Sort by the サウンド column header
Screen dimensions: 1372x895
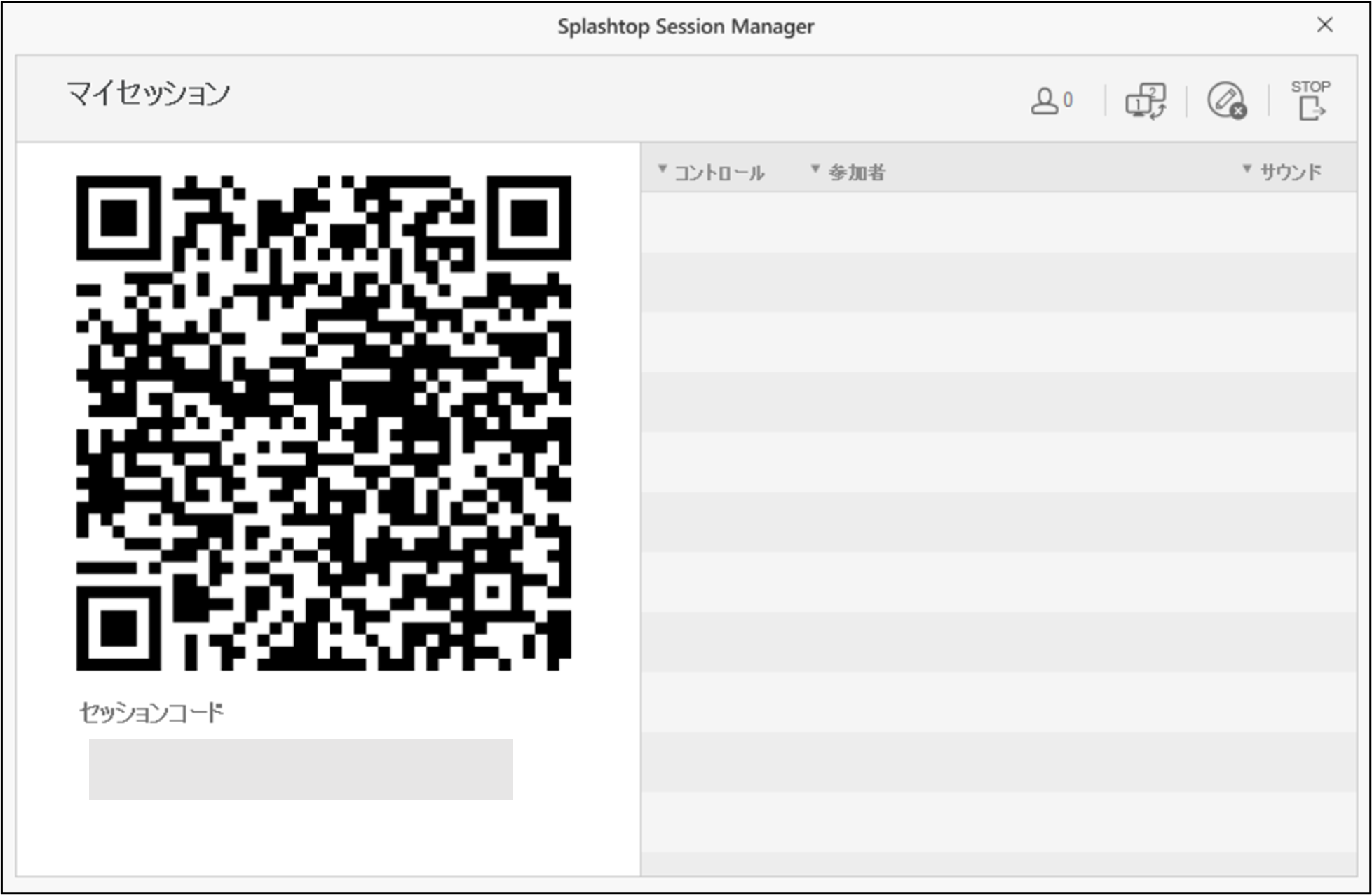pos(1282,171)
